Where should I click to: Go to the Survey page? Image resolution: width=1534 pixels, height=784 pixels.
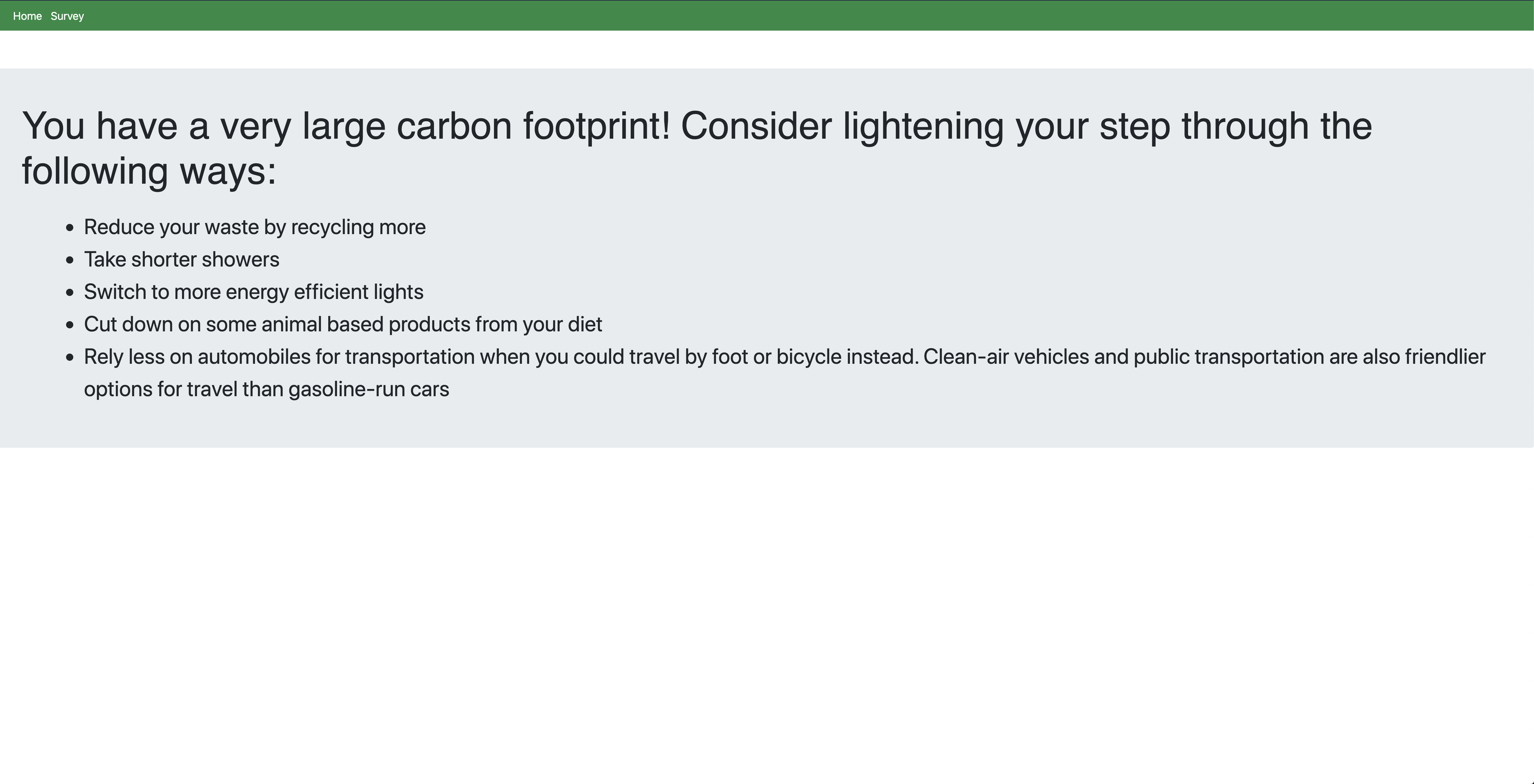point(67,16)
